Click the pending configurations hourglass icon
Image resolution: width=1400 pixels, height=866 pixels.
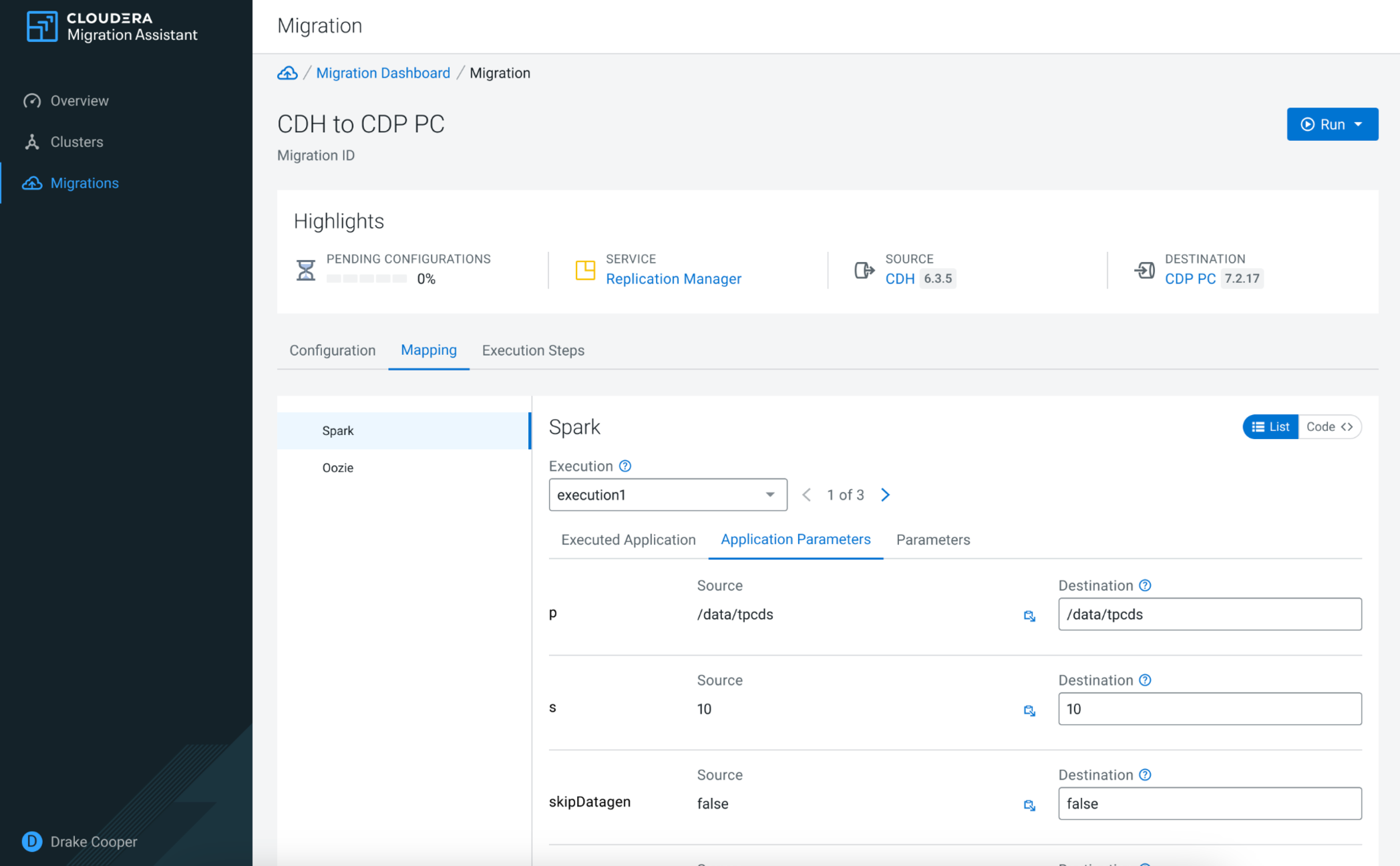tap(306, 270)
